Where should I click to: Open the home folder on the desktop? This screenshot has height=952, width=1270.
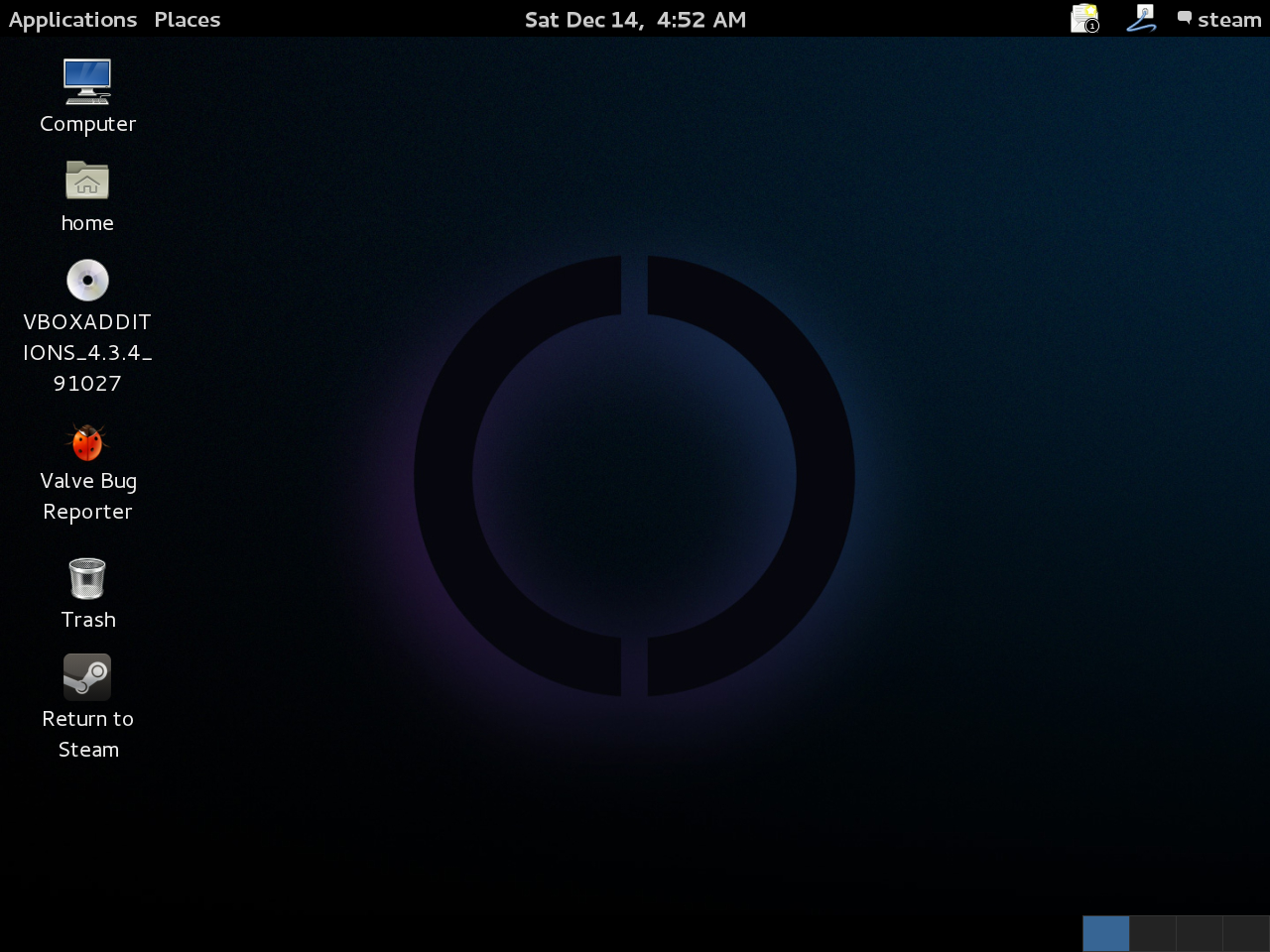click(x=87, y=180)
